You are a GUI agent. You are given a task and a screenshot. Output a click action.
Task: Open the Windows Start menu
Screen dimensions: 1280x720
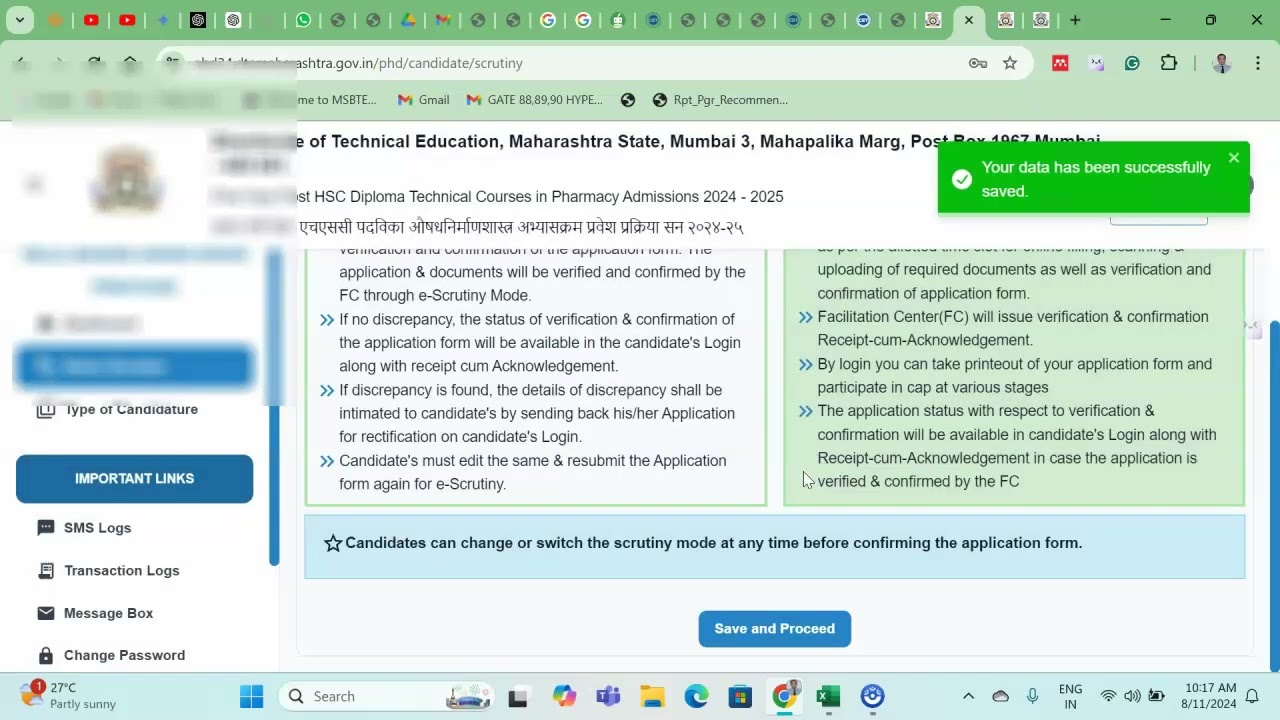[x=251, y=696]
